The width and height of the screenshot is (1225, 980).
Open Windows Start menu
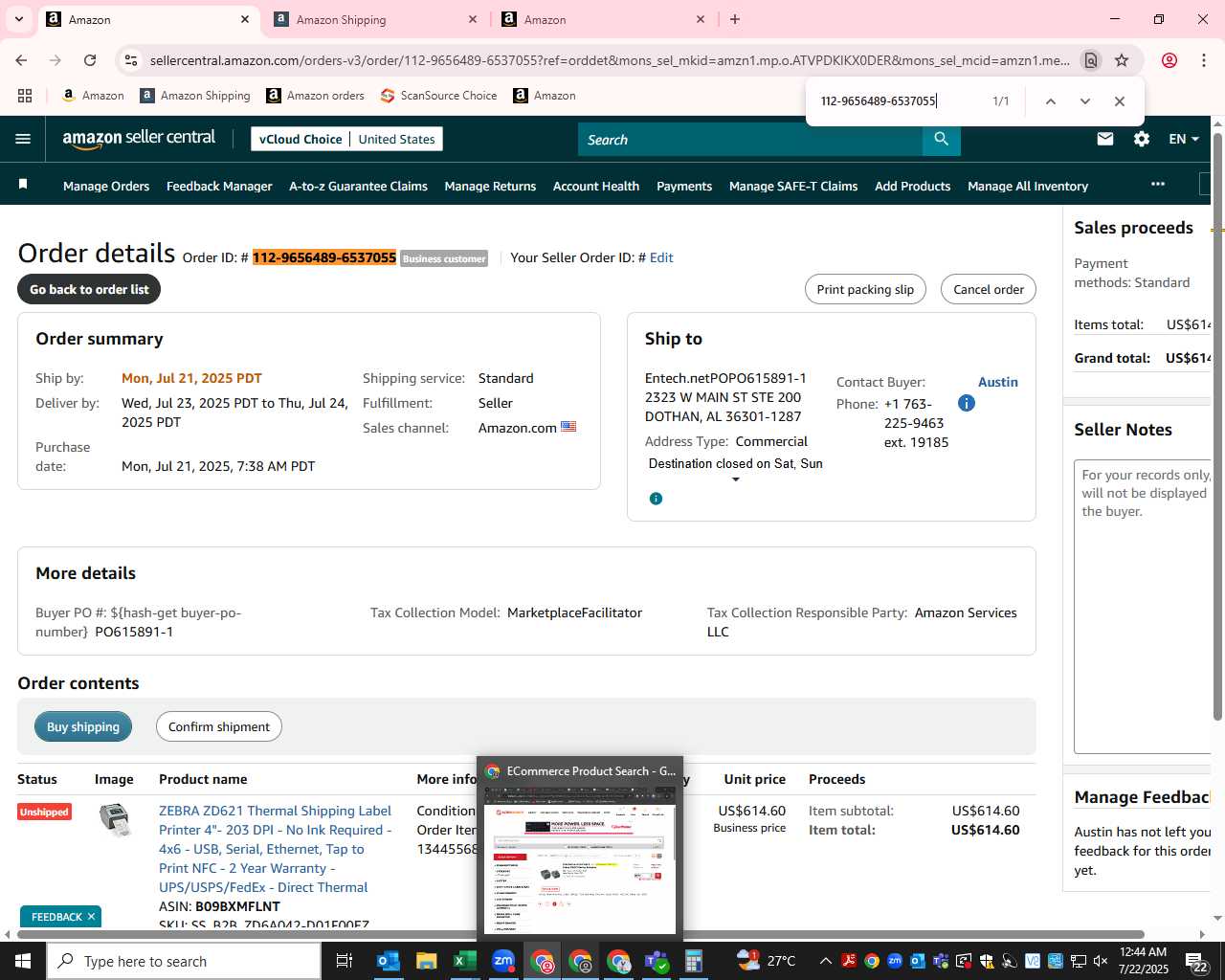click(23, 961)
